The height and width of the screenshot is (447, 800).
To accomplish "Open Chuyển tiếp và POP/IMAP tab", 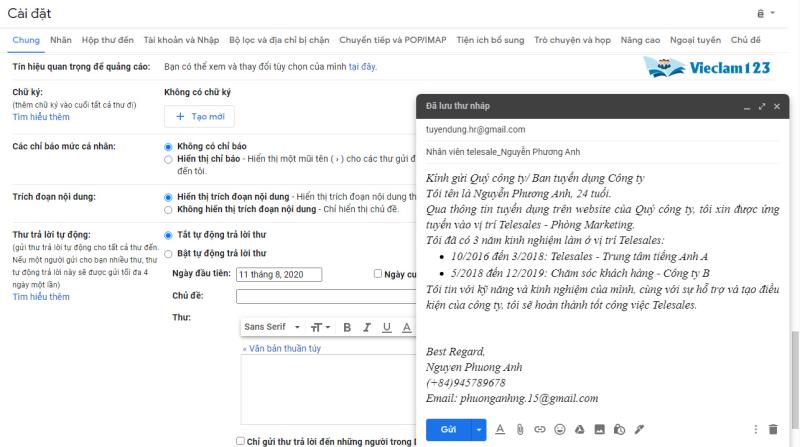I will pos(393,40).
